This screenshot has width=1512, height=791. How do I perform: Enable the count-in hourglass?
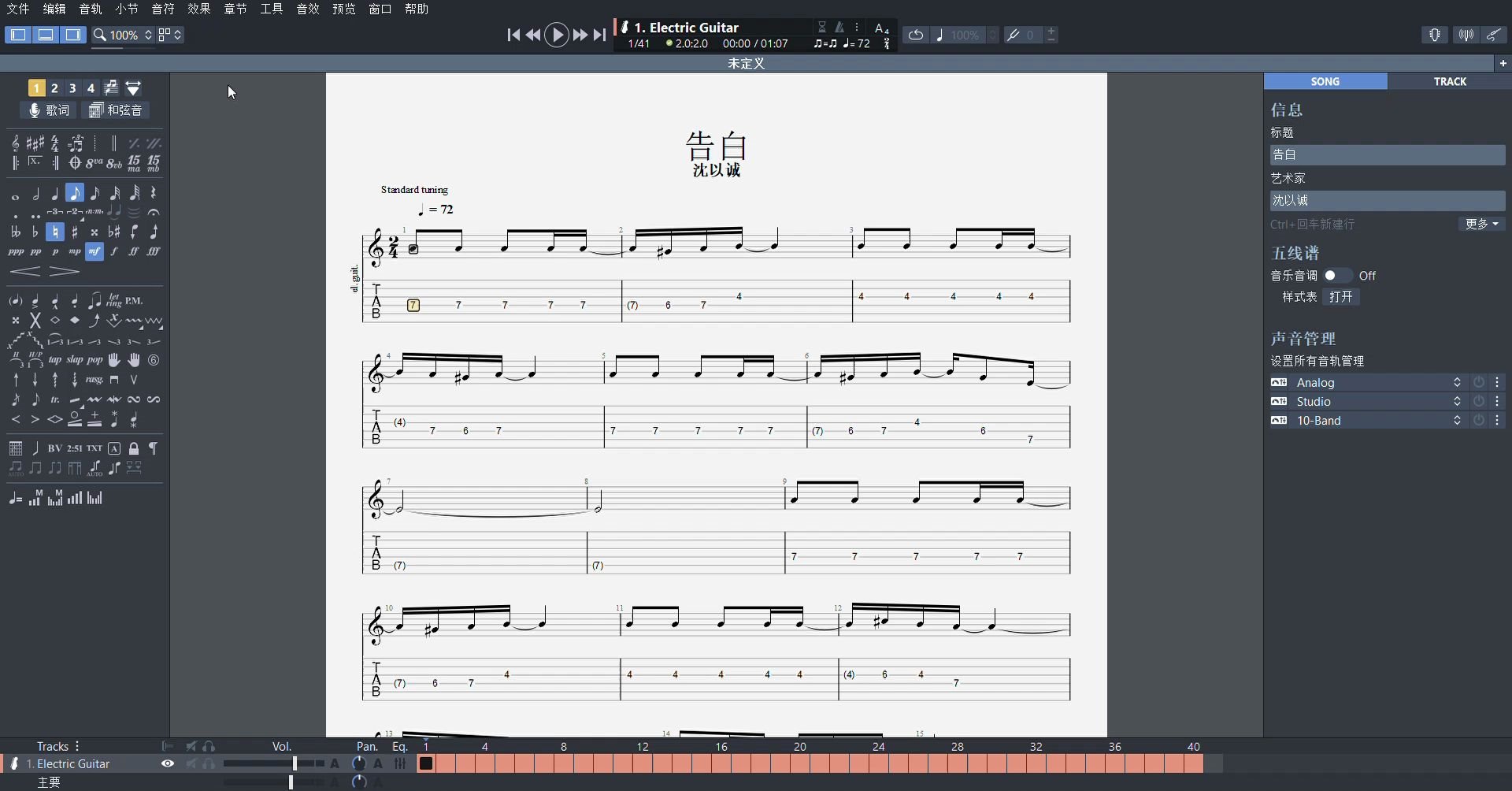coord(822,27)
